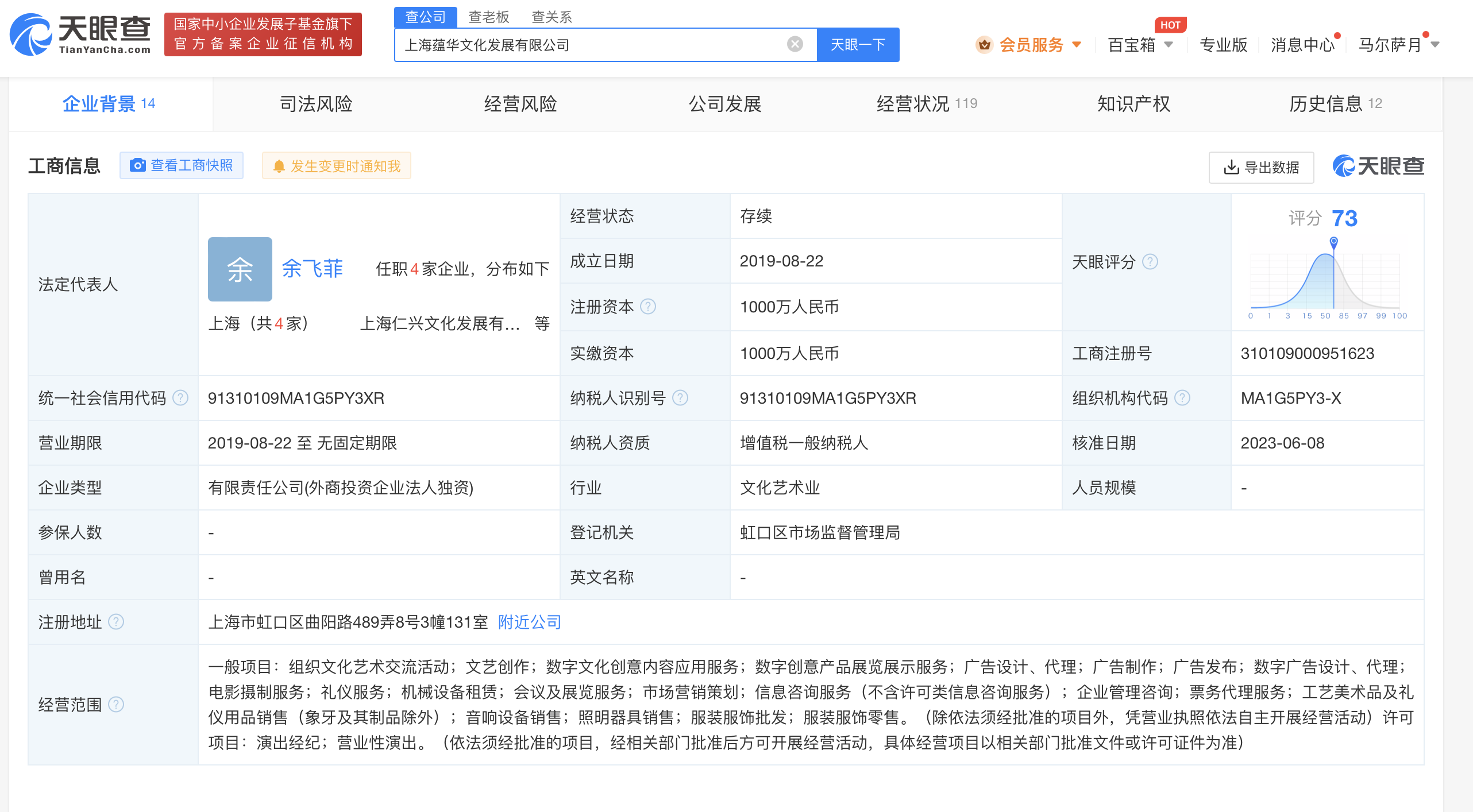Select the 查公司 search tab
Image resolution: width=1473 pixels, height=812 pixels.
[425, 17]
